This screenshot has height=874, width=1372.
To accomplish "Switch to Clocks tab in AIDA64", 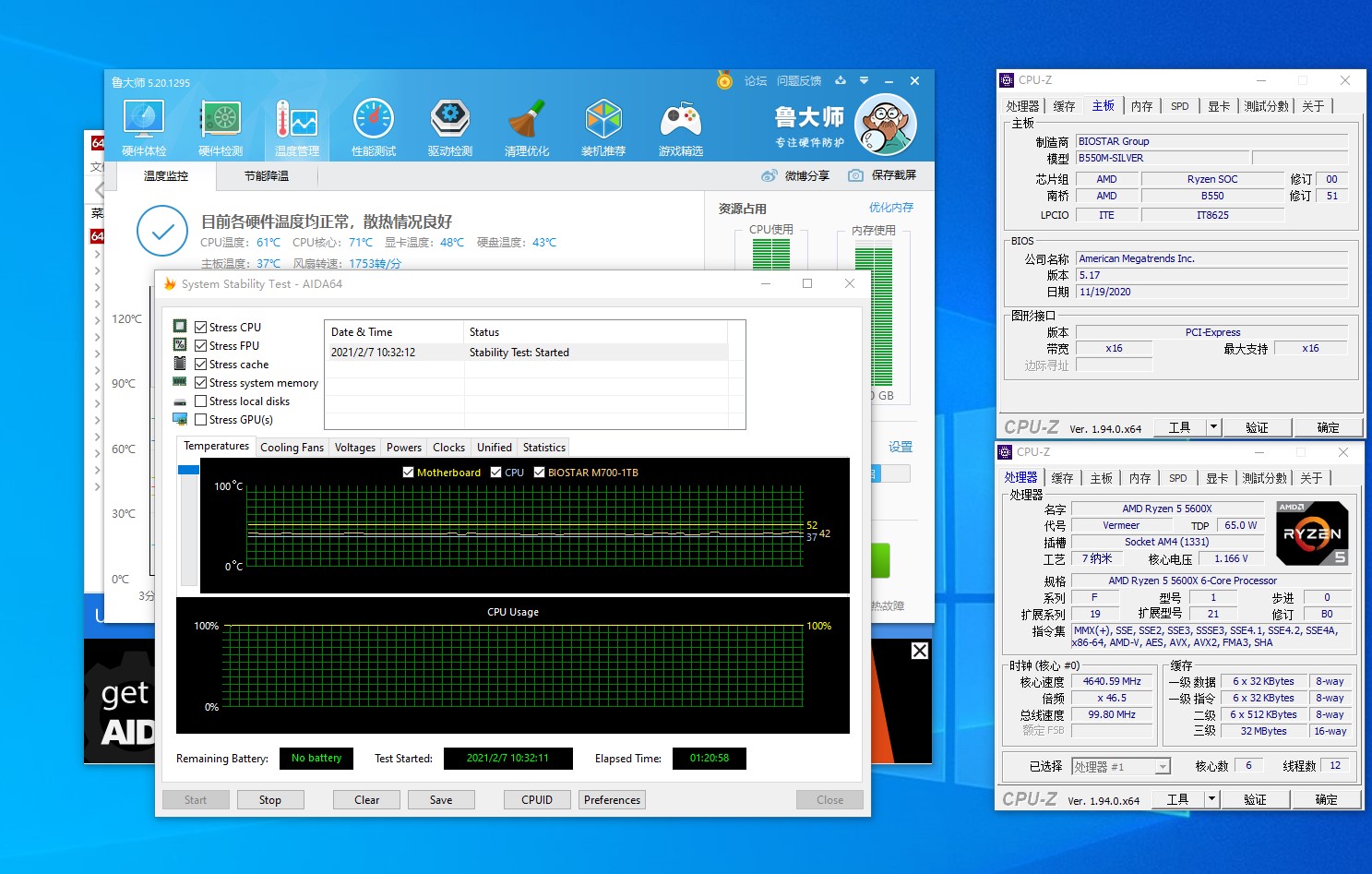I will coord(449,447).
